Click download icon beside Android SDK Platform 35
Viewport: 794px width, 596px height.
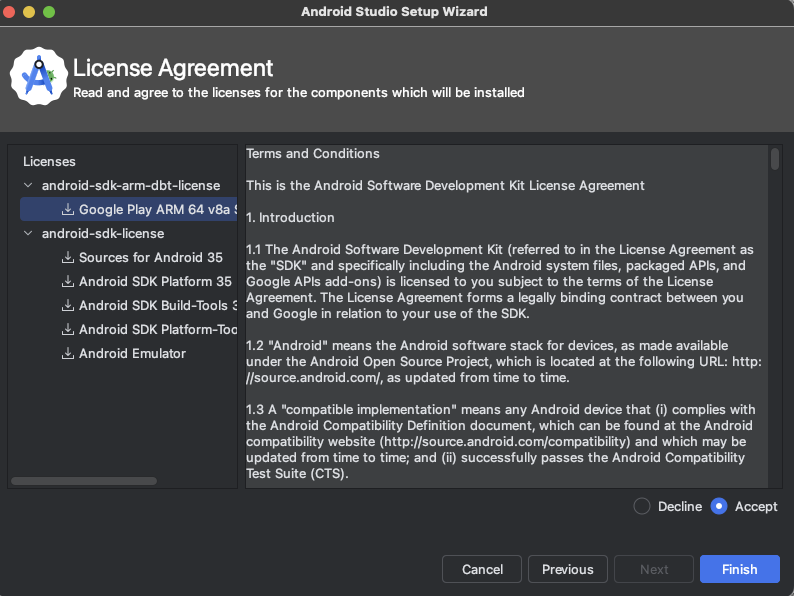[x=68, y=281]
